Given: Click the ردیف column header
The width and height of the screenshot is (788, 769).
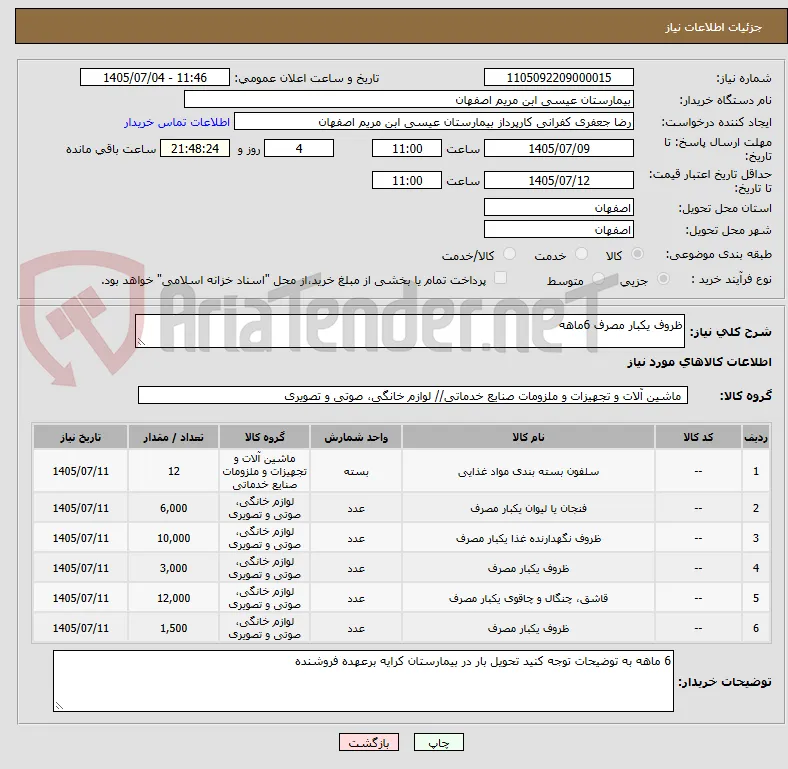Looking at the screenshot, I should (755, 437).
